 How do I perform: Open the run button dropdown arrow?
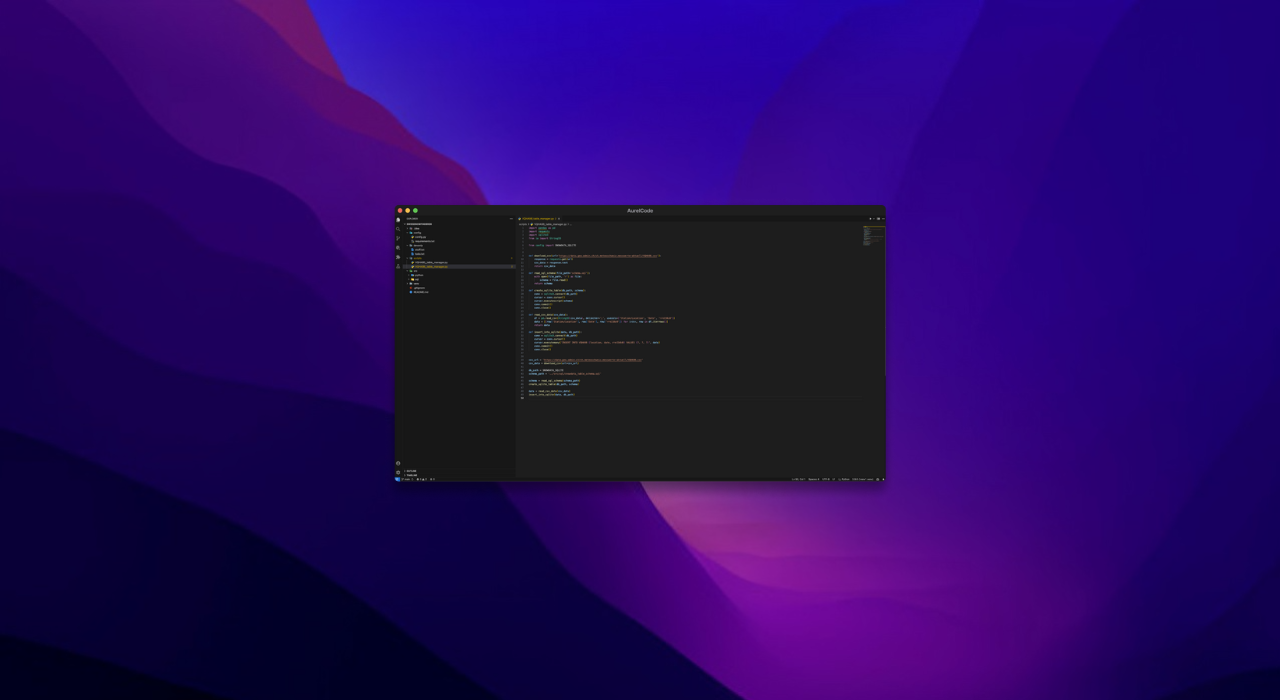pos(874,219)
